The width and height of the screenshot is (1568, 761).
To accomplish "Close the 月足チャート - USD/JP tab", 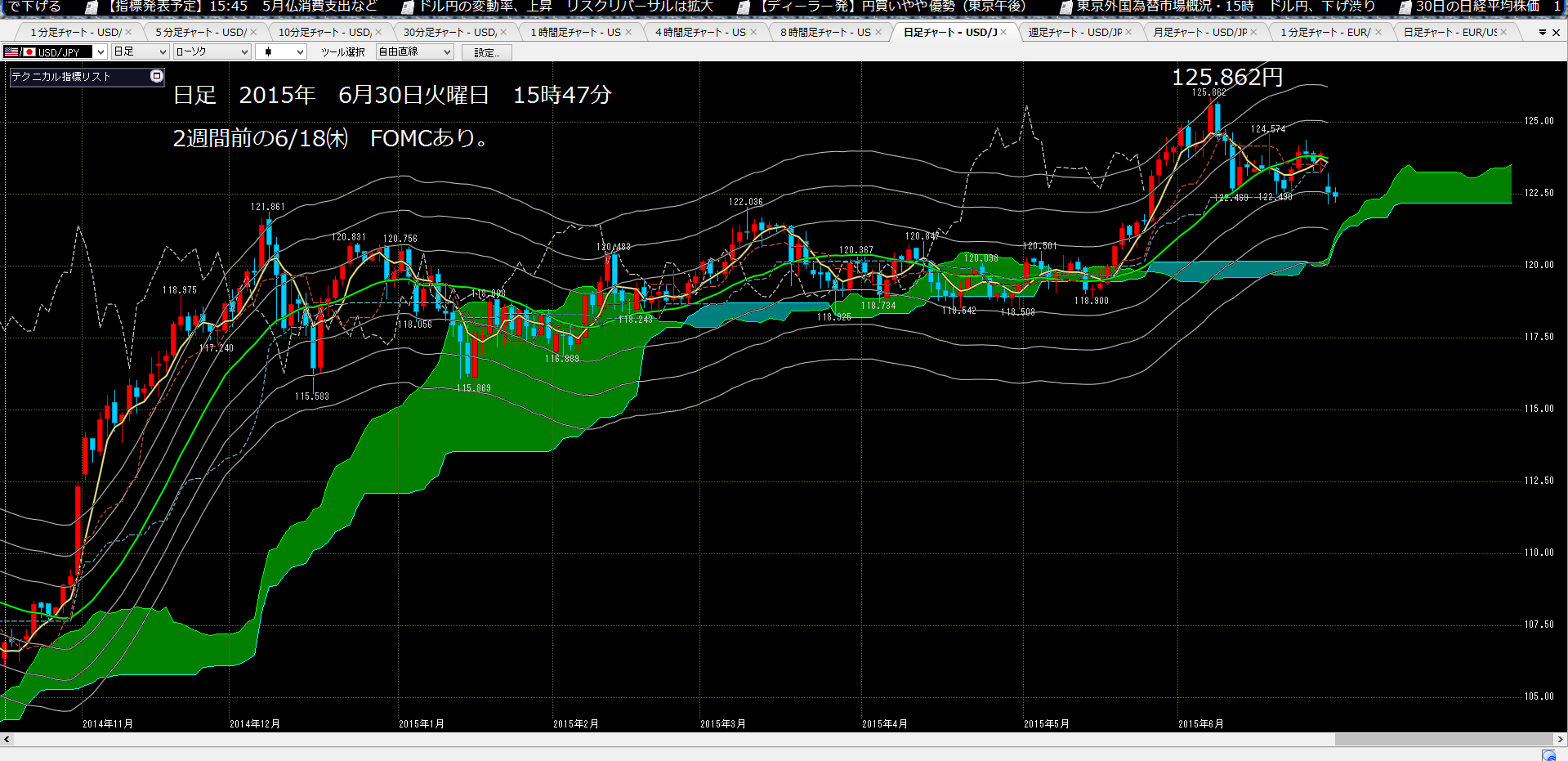I will pos(1253,32).
